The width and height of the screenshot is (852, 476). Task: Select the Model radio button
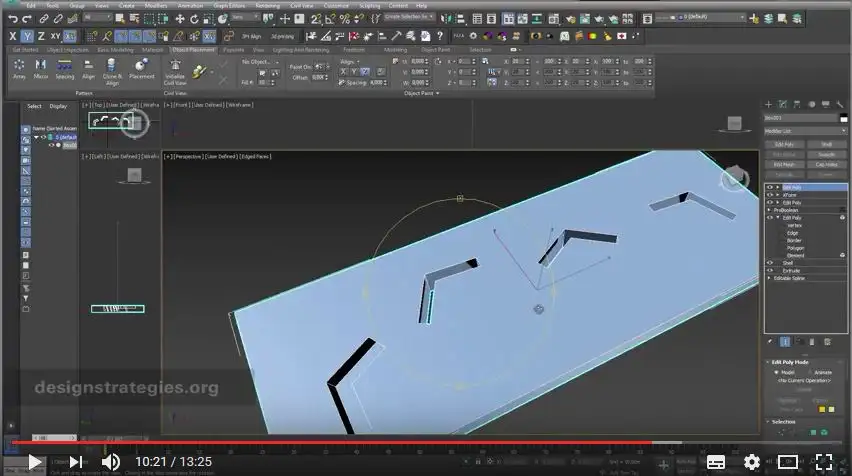(x=776, y=372)
